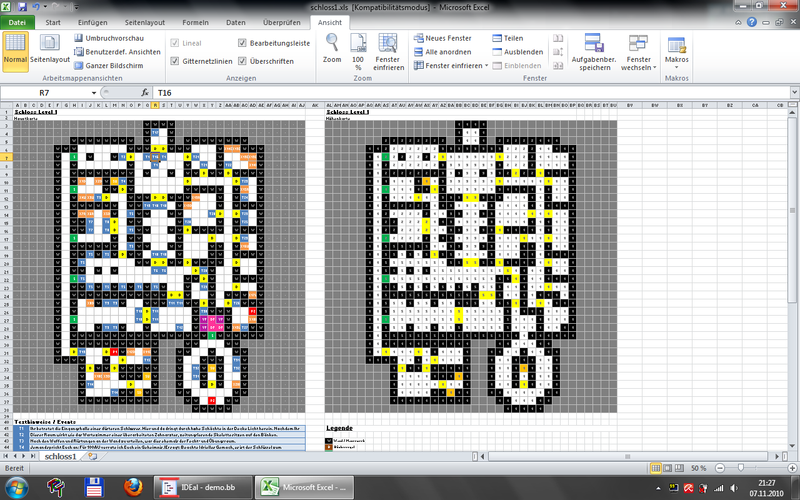Minimize the ribbon with caret icon
Viewport: 800px width, 500px height.
(x=738, y=22)
